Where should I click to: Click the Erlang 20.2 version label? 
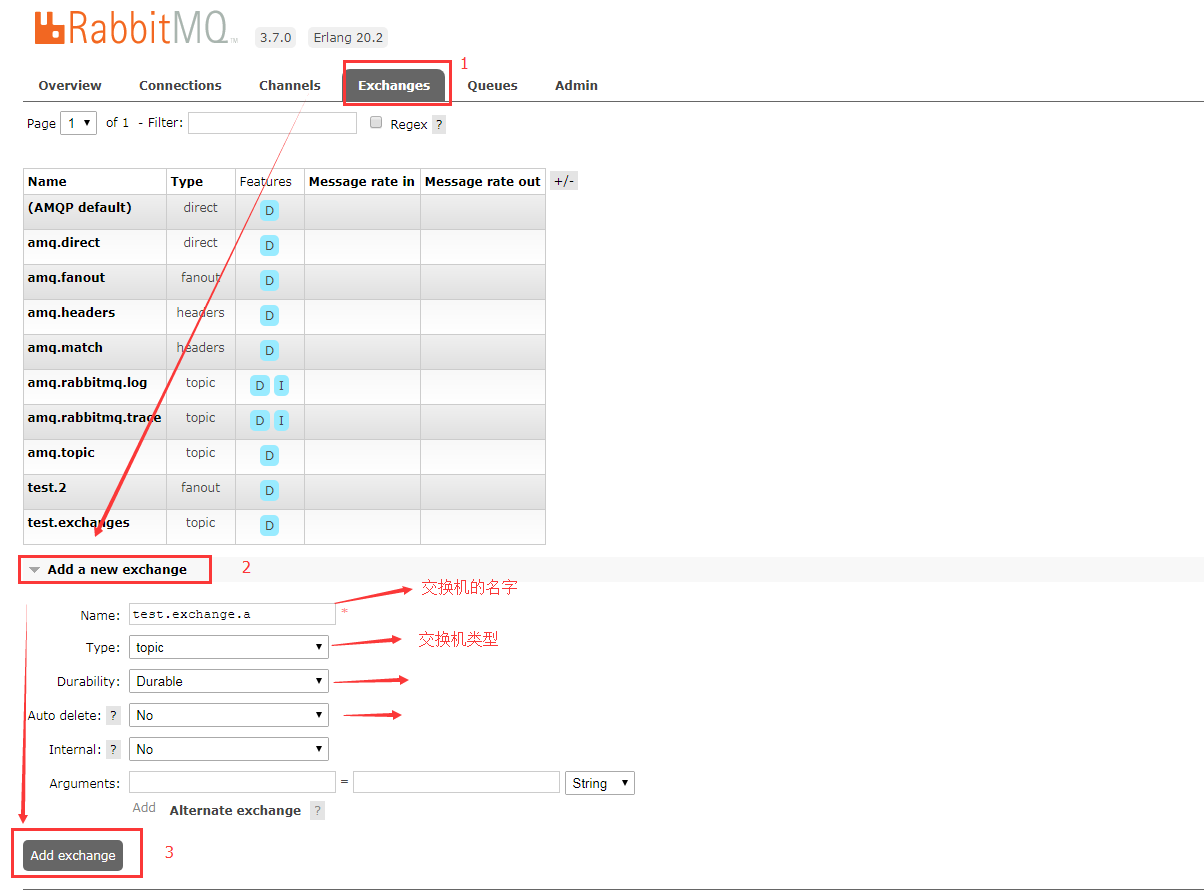[x=346, y=37]
